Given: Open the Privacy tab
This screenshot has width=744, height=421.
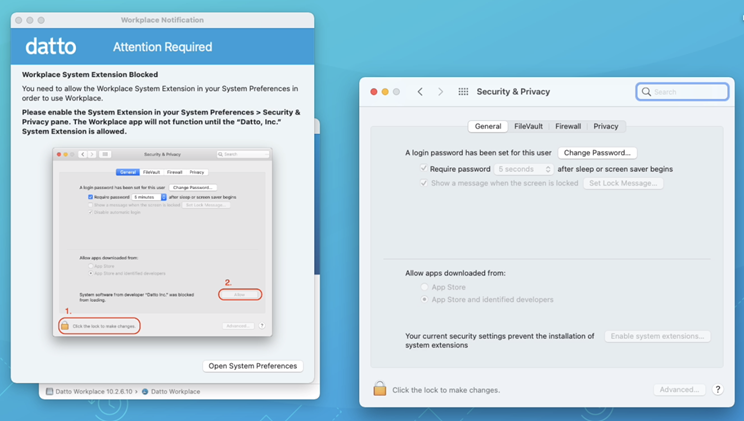Looking at the screenshot, I should [605, 127].
